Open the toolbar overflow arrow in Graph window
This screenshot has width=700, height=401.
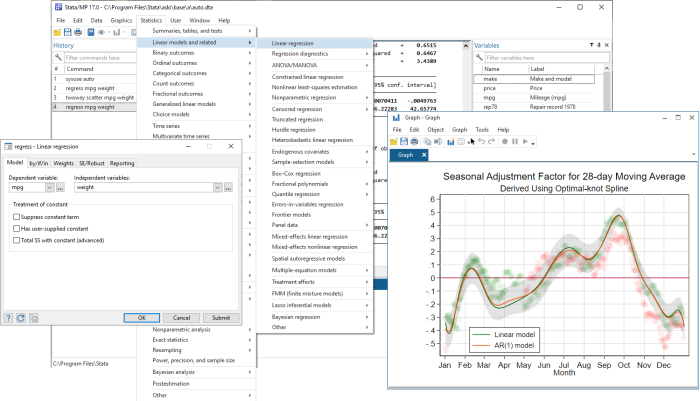pyautogui.click(x=533, y=144)
